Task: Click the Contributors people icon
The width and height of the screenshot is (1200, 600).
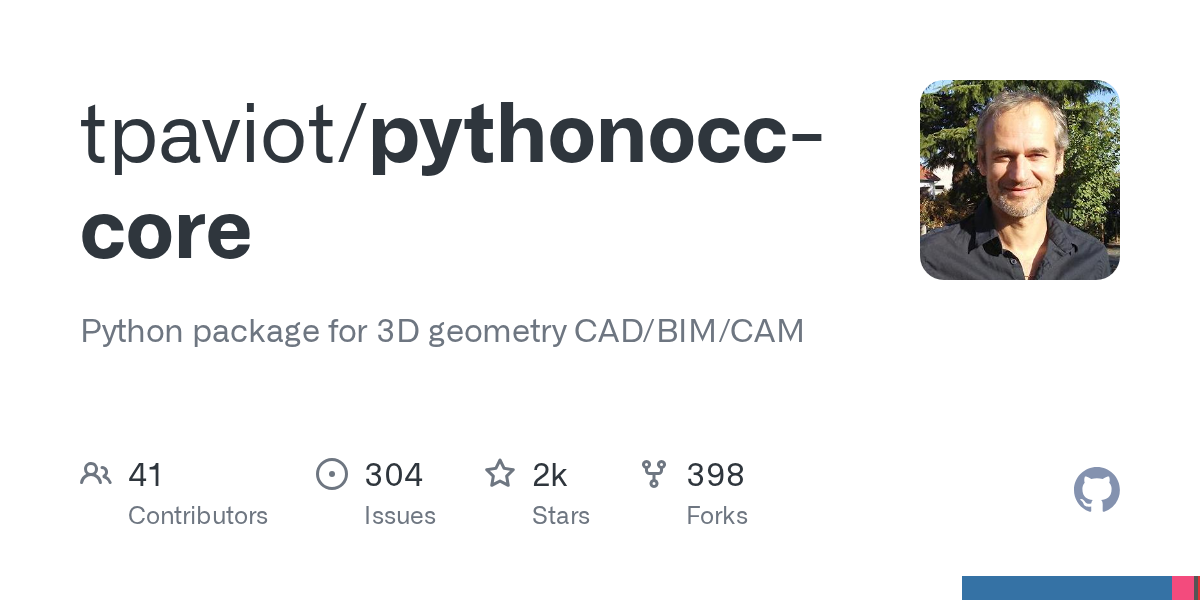Action: [x=96, y=474]
